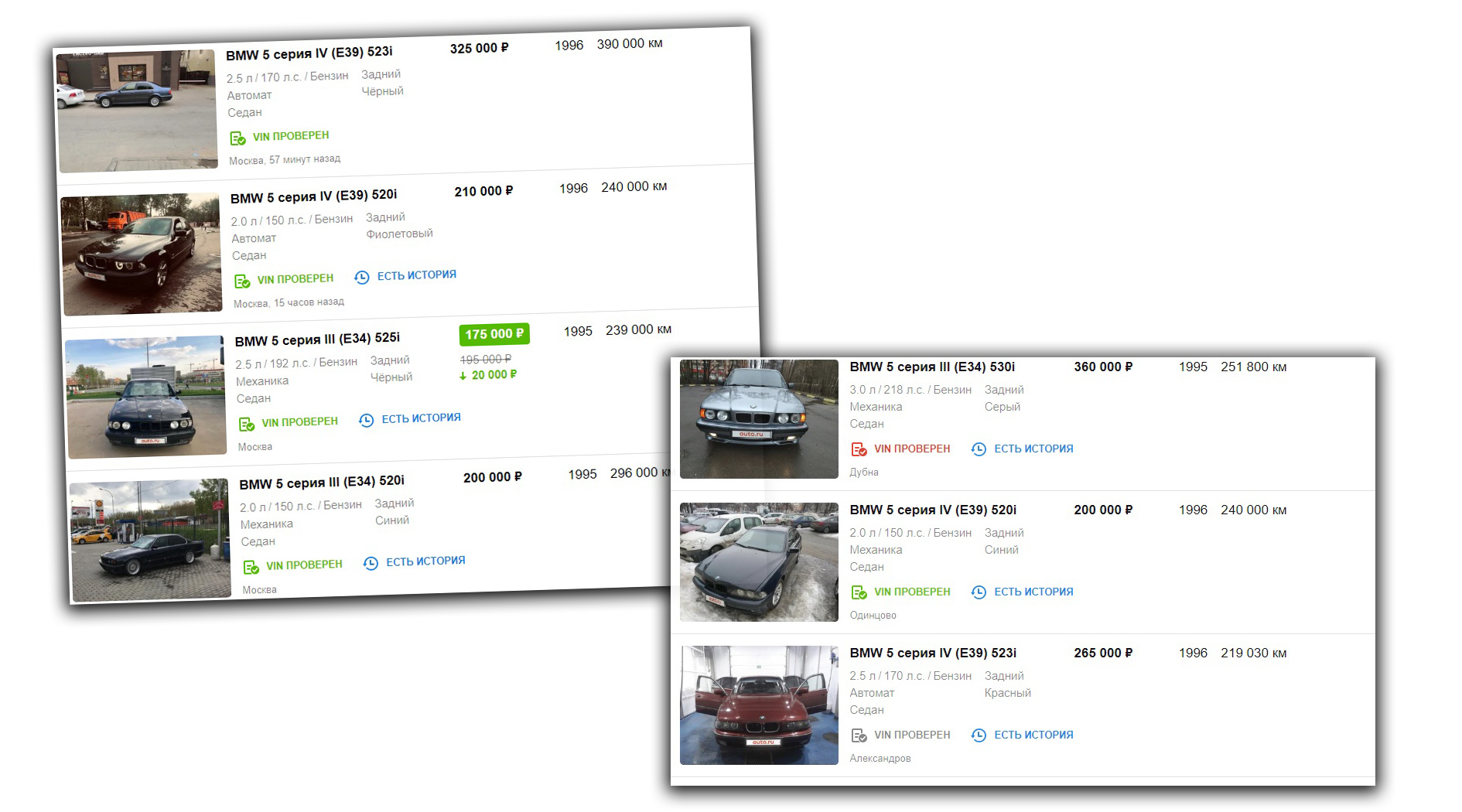Image resolution: width=1462 pixels, height=812 pixels.
Task: Click the red VIN warning icon on the E34 530i
Action: point(859,449)
